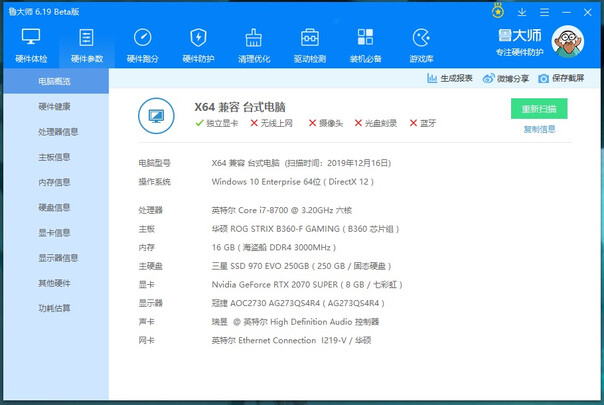604x405 pixels.
Task: Open 显示器信息 in the sidebar
Action: point(56,258)
